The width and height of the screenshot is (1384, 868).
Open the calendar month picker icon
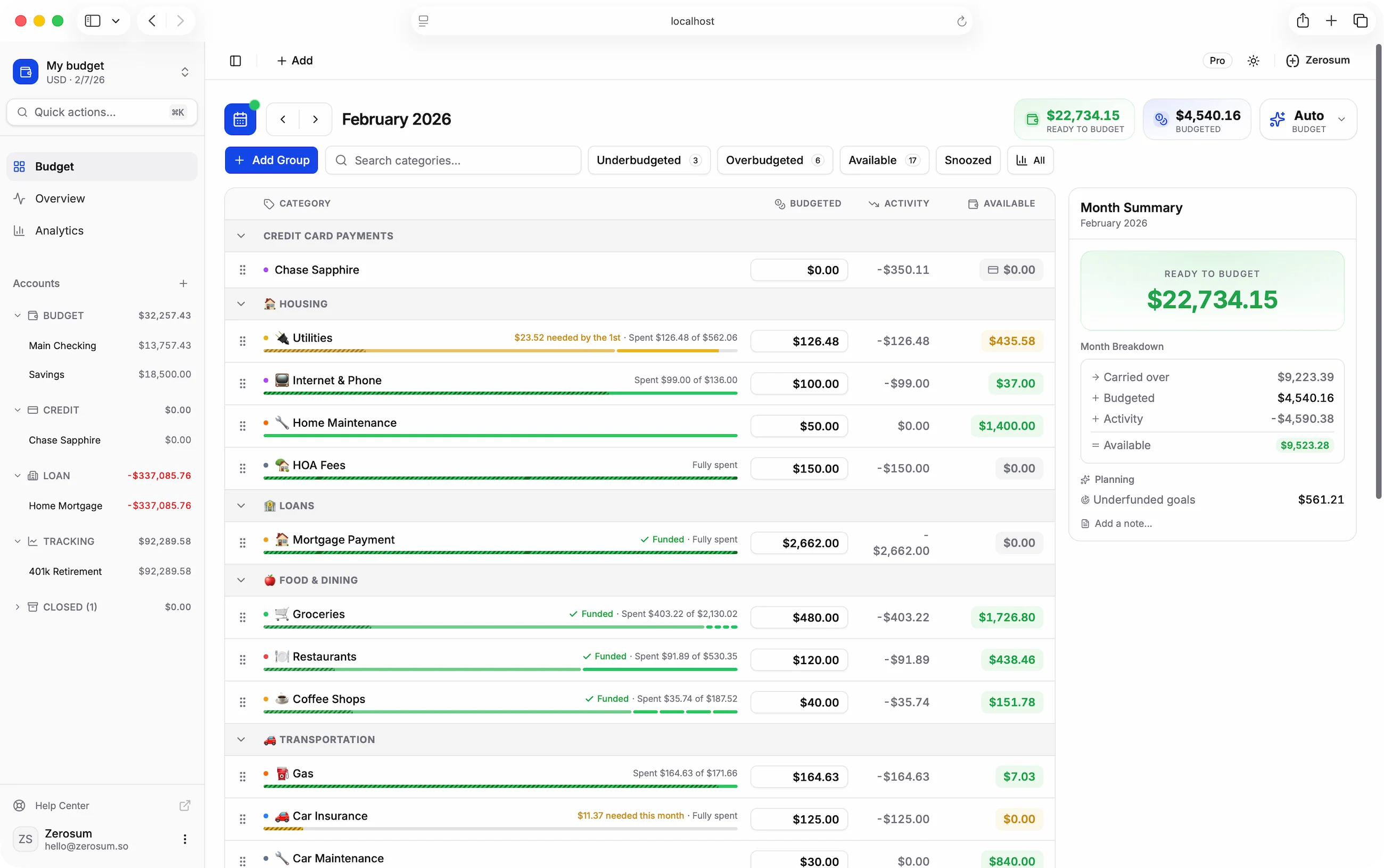click(x=240, y=119)
